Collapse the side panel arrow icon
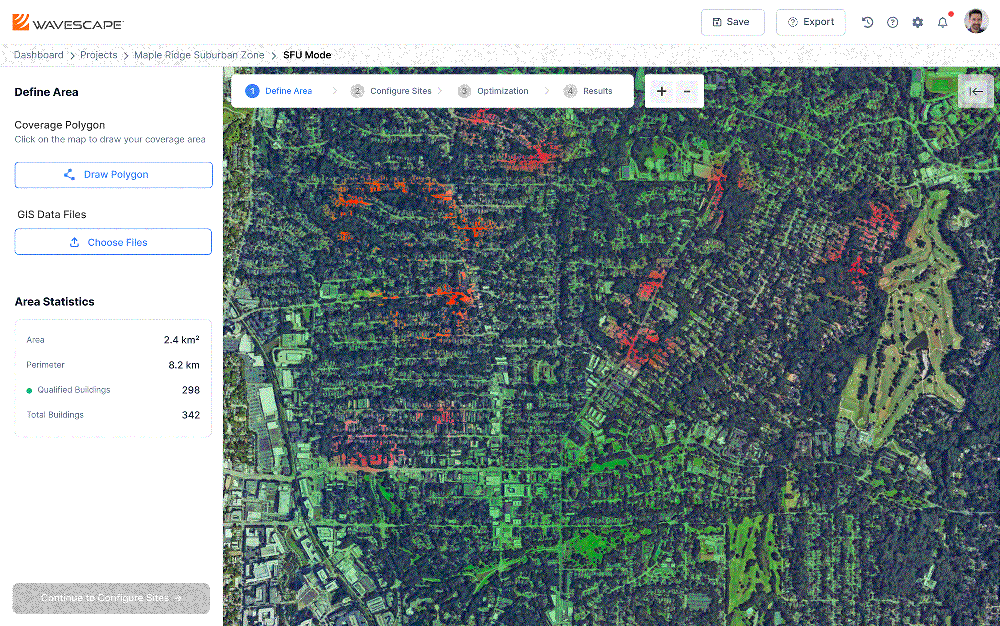 [976, 91]
